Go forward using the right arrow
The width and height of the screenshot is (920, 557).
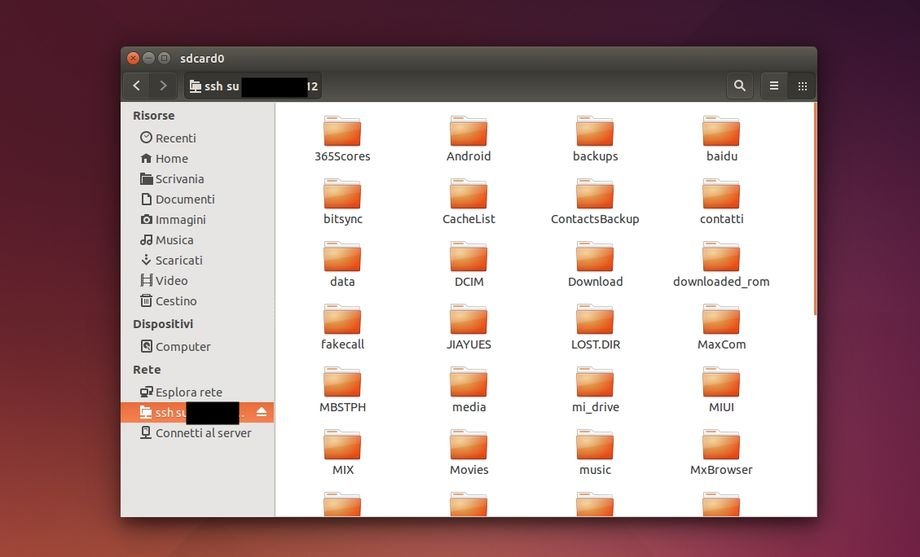163,86
